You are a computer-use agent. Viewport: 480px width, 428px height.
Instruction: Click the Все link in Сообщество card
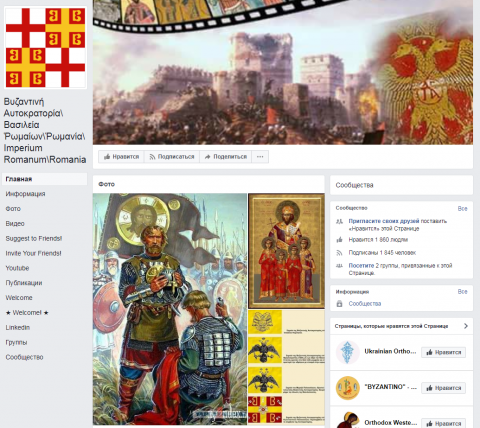(x=462, y=209)
